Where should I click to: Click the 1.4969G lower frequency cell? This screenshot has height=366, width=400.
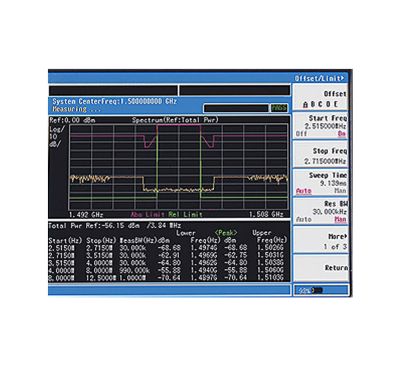pos(204,255)
